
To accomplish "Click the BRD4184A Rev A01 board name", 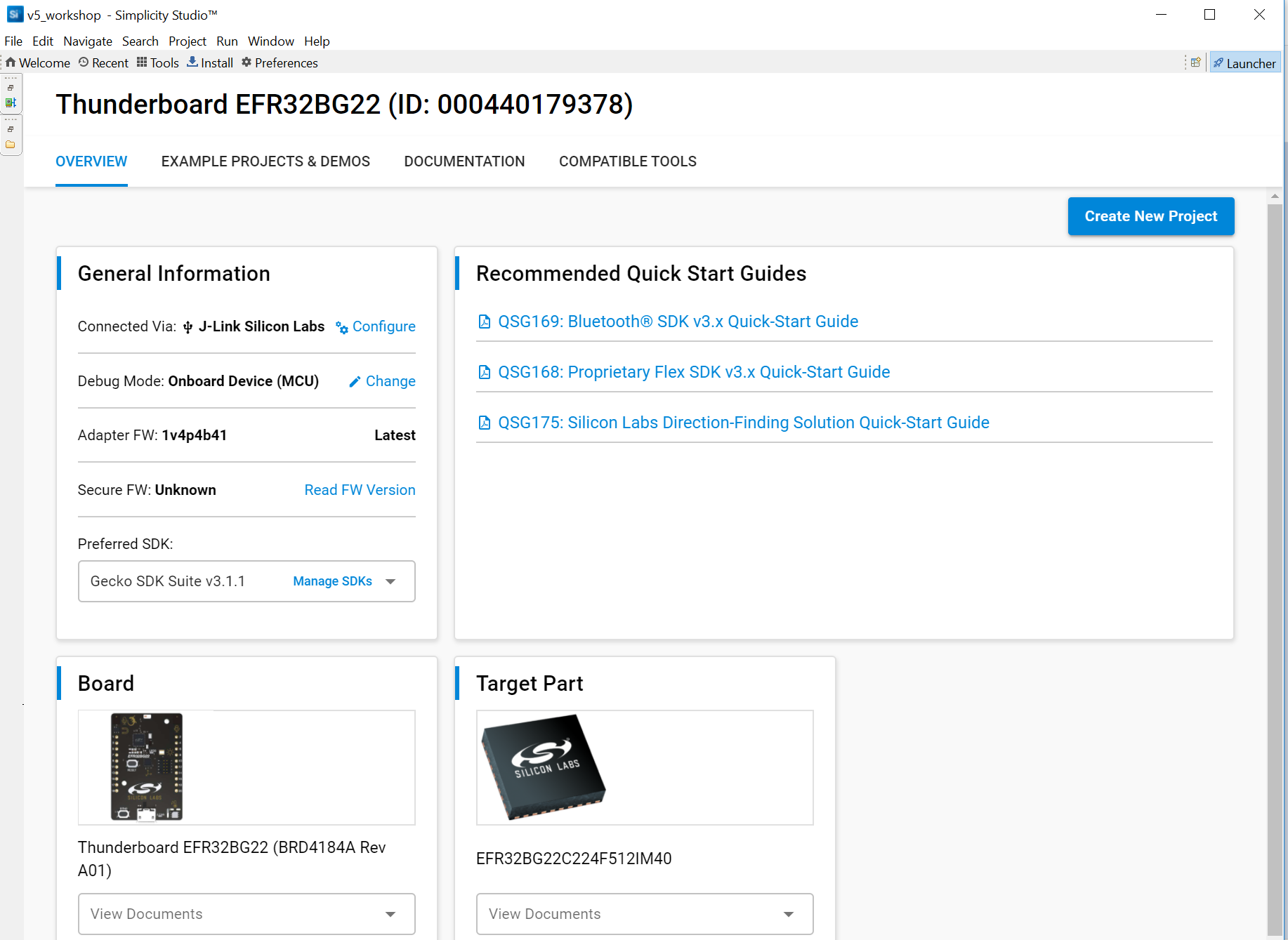I will (x=232, y=859).
